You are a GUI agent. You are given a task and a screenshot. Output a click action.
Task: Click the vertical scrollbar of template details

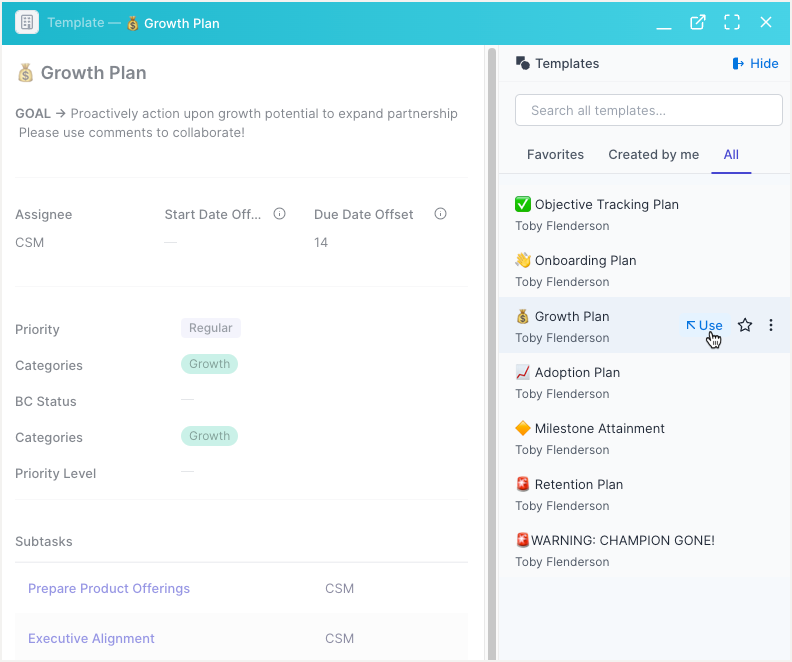[491, 353]
